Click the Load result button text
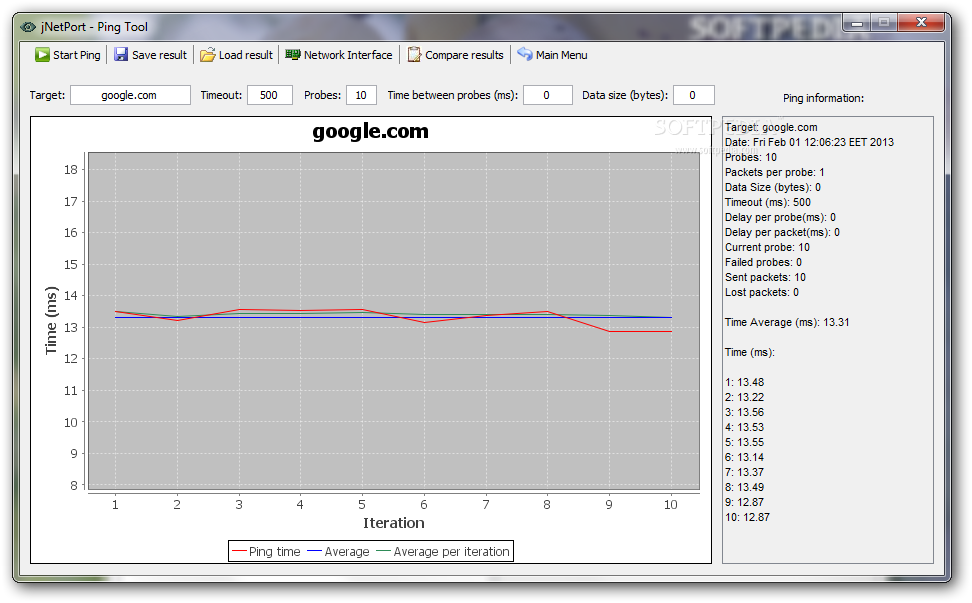Viewport: 972px width, 603px height. (245, 55)
